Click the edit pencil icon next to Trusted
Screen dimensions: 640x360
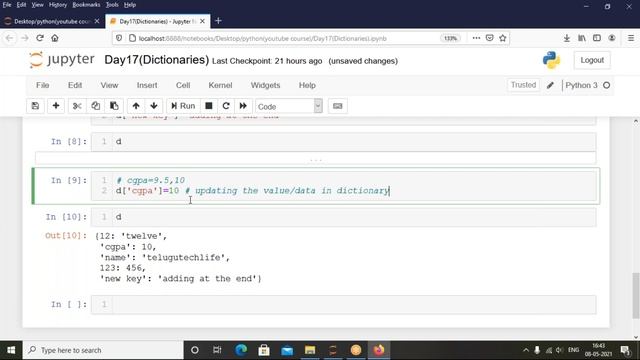550,85
